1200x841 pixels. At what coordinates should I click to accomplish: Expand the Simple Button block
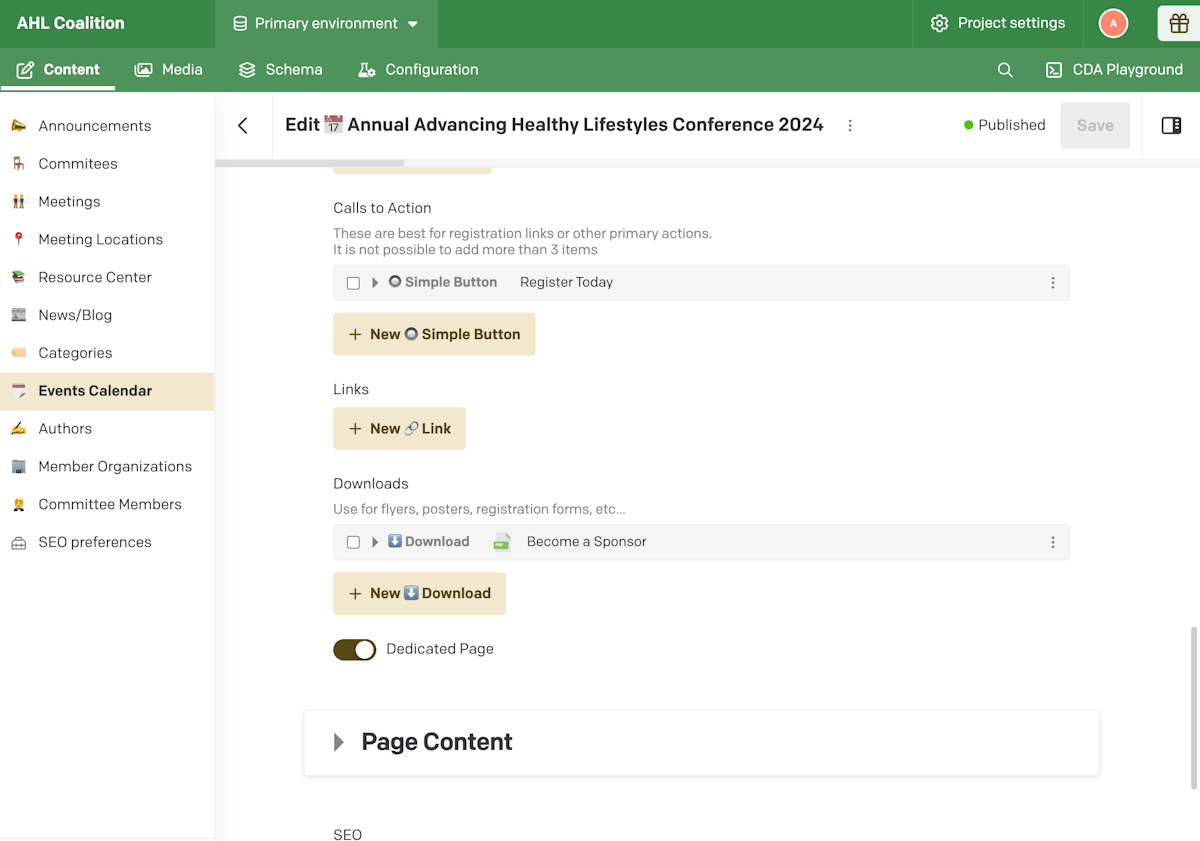[375, 283]
